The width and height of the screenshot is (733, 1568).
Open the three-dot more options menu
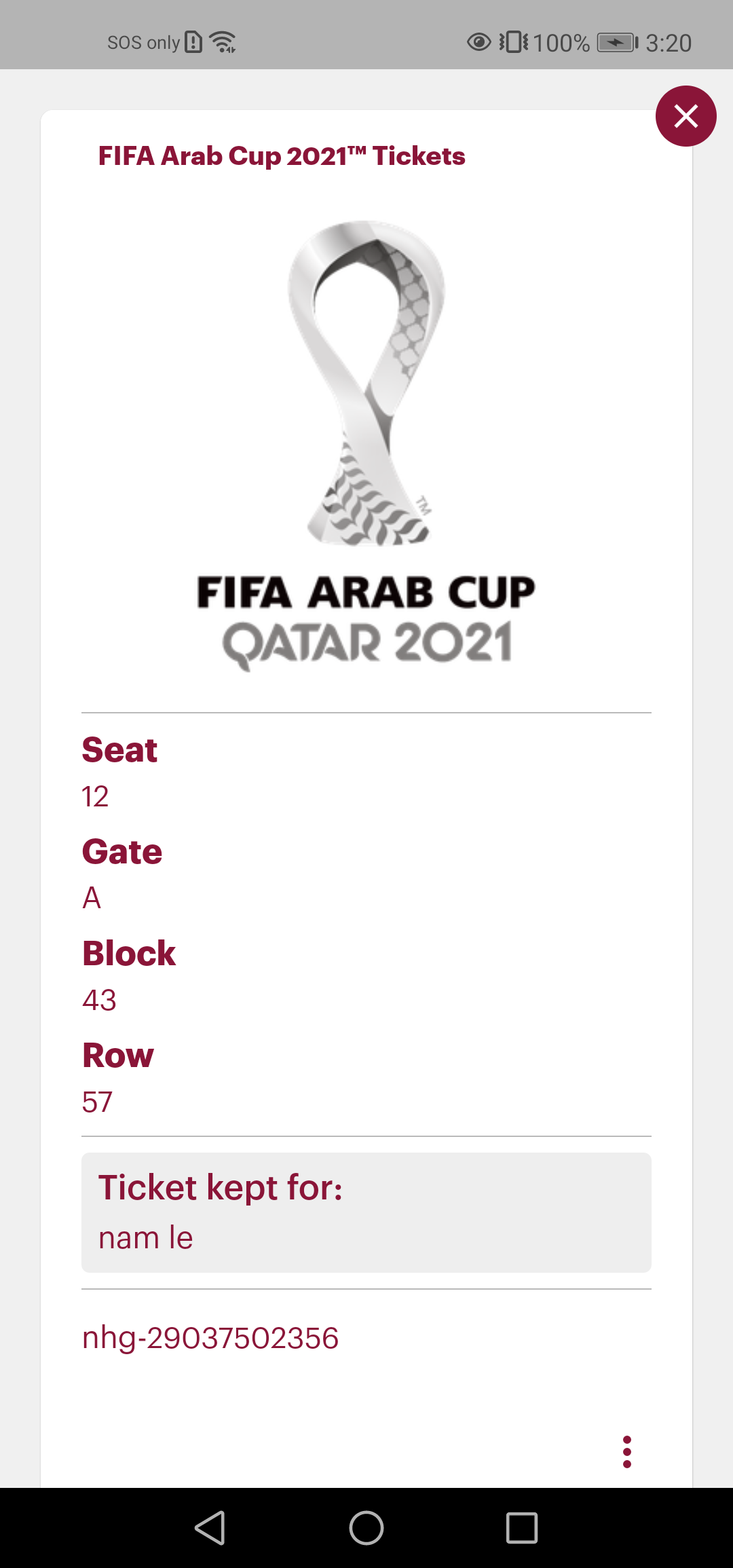point(626,1451)
